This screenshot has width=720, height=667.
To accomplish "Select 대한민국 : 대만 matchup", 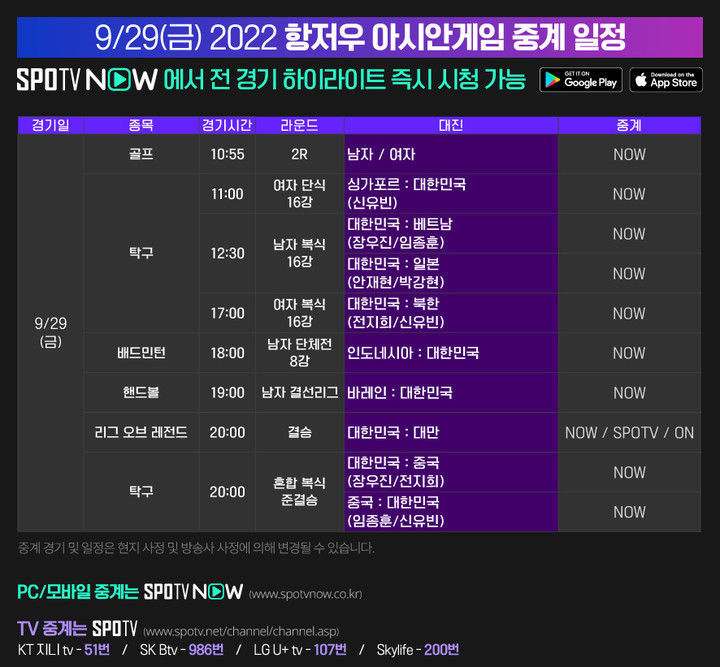I will [x=451, y=432].
